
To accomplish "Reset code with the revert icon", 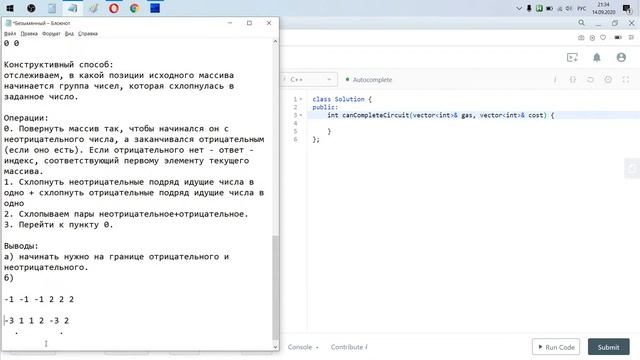I will coord(590,80).
